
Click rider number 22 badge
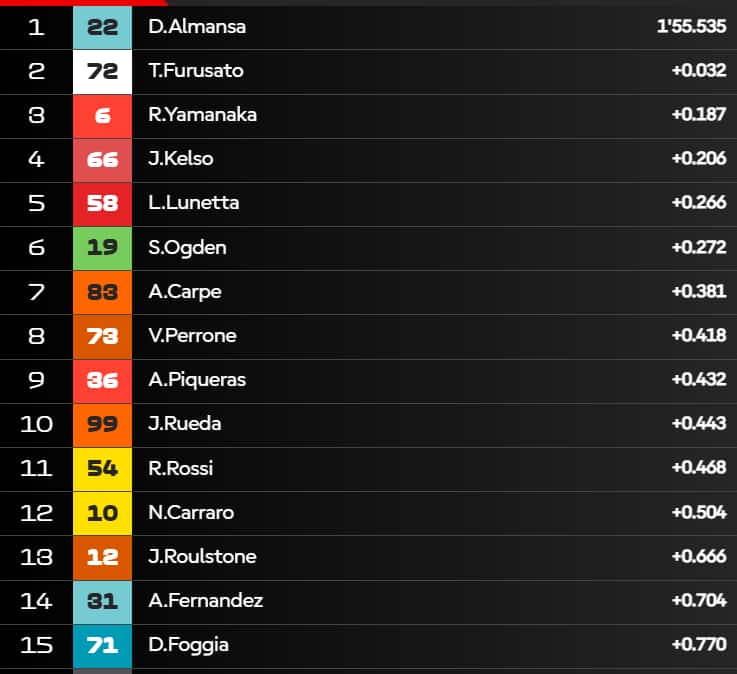[x=102, y=27]
